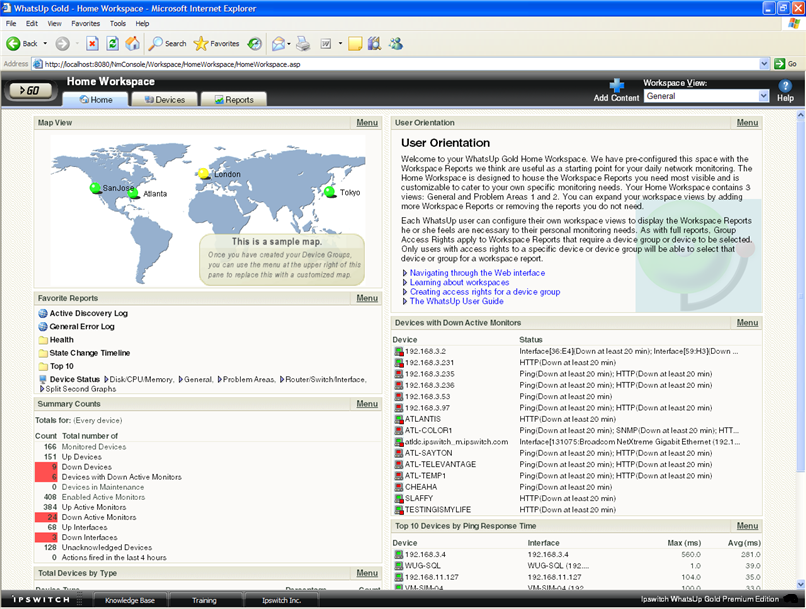Open the Workspace View dropdown
Image resolution: width=806 pixels, height=609 pixels.
(x=761, y=97)
